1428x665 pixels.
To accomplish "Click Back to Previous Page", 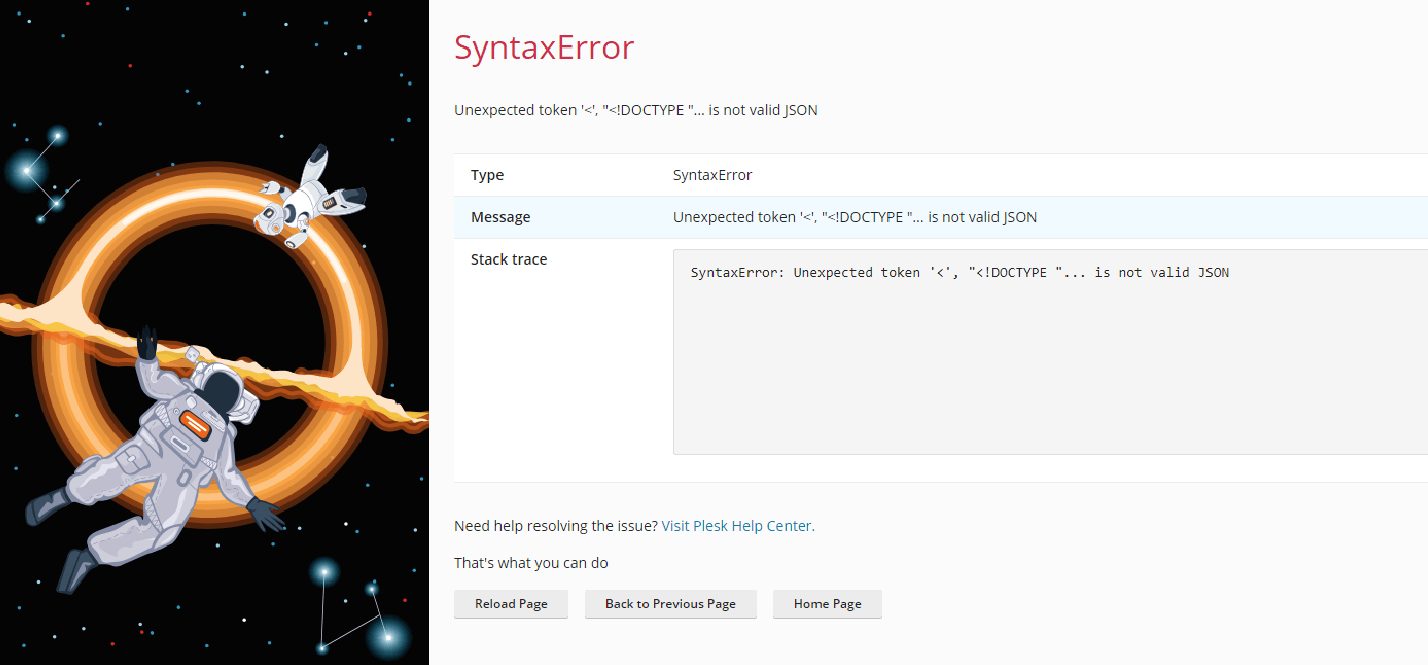I will click(670, 604).
